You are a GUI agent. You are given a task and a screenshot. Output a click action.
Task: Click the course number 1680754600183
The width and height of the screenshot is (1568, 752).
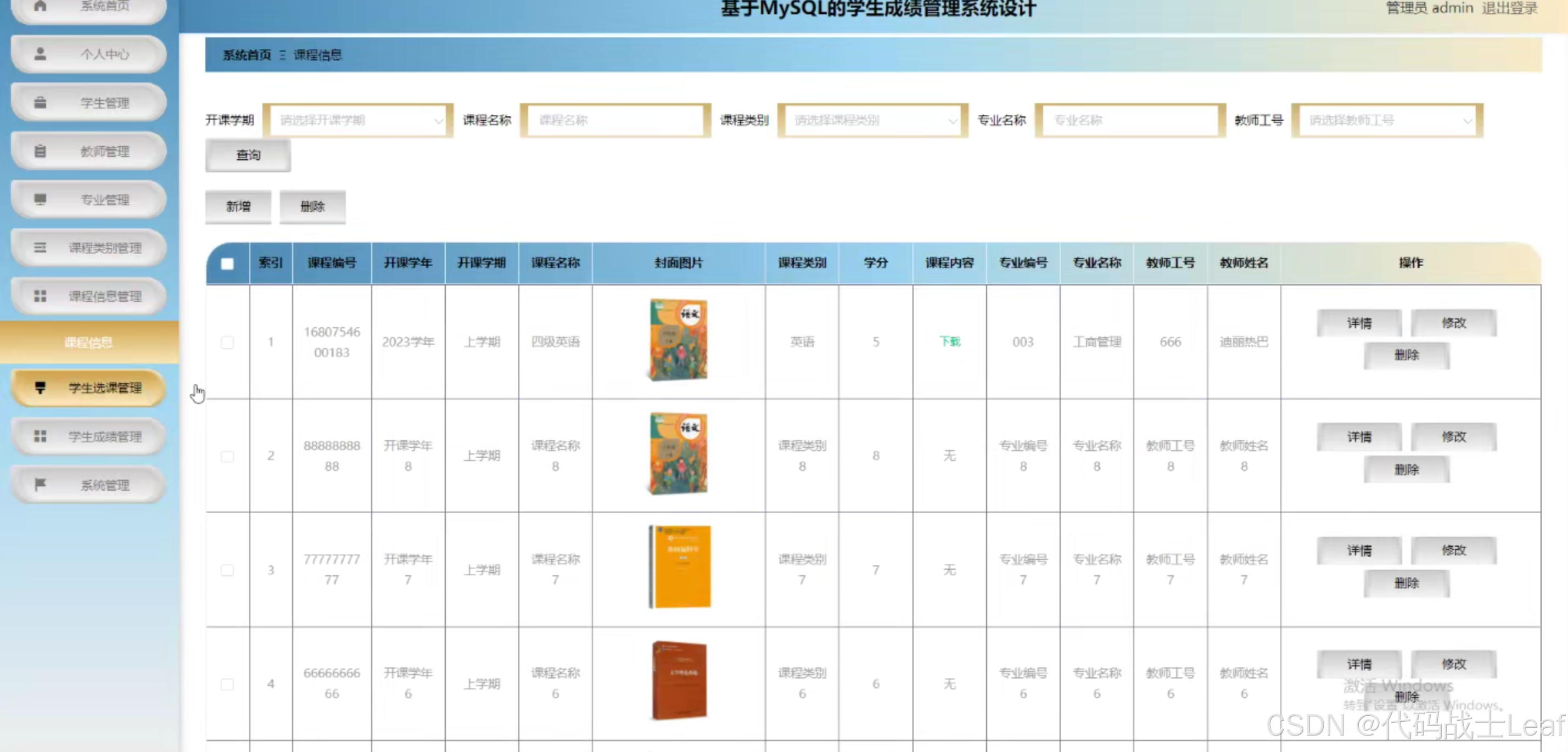click(332, 342)
